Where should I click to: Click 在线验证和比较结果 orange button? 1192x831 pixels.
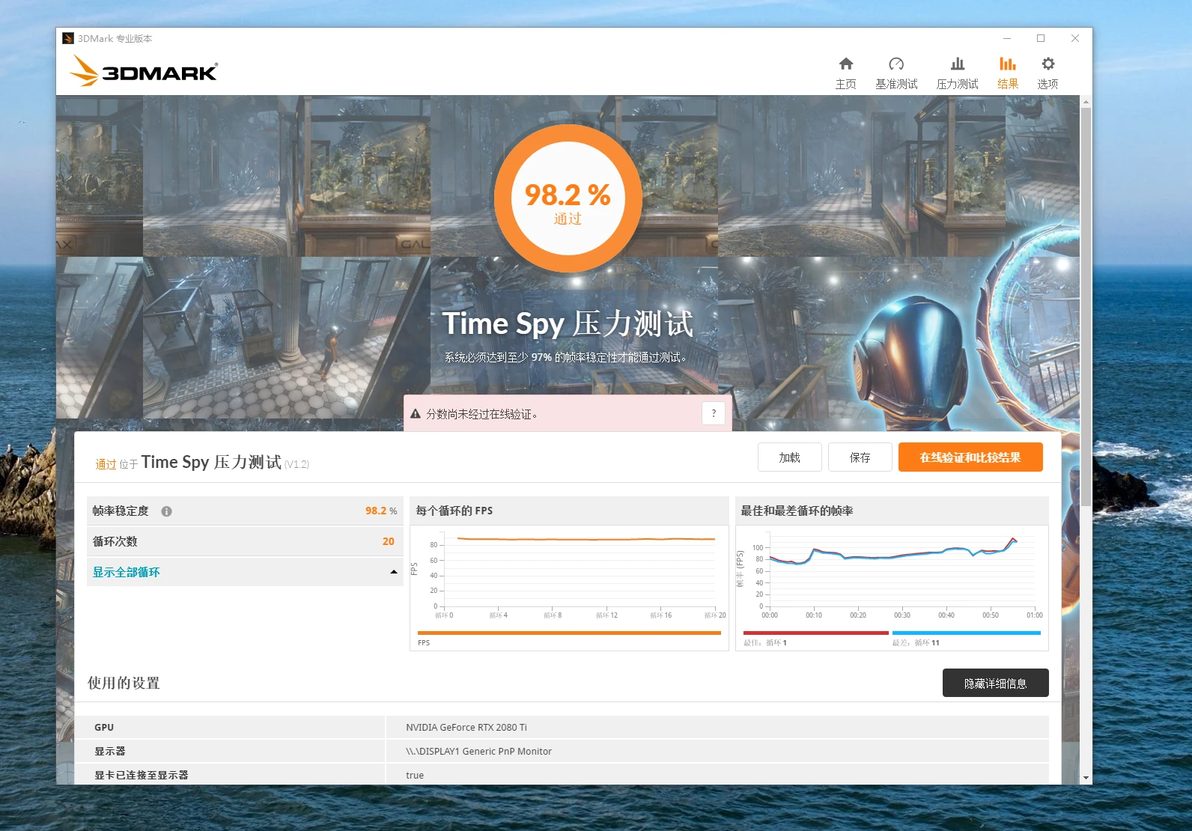[x=970, y=457]
